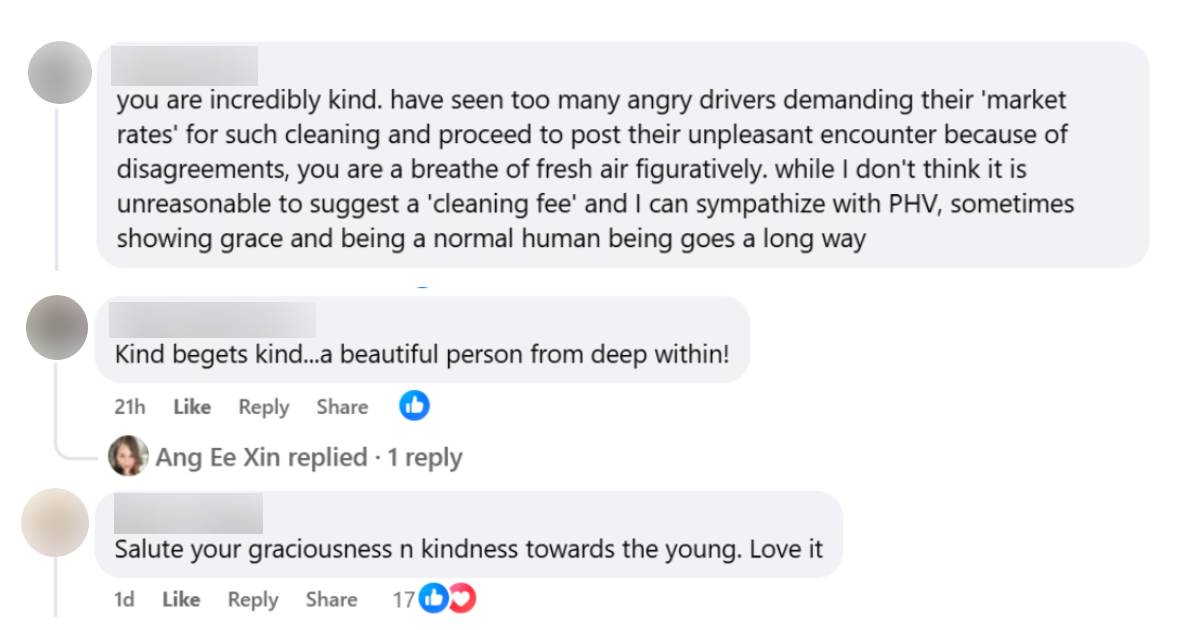Click the blue thumbs-up reaction icon beside 17
Image resolution: width=1200 pixels, height=630 pixels.
433,598
